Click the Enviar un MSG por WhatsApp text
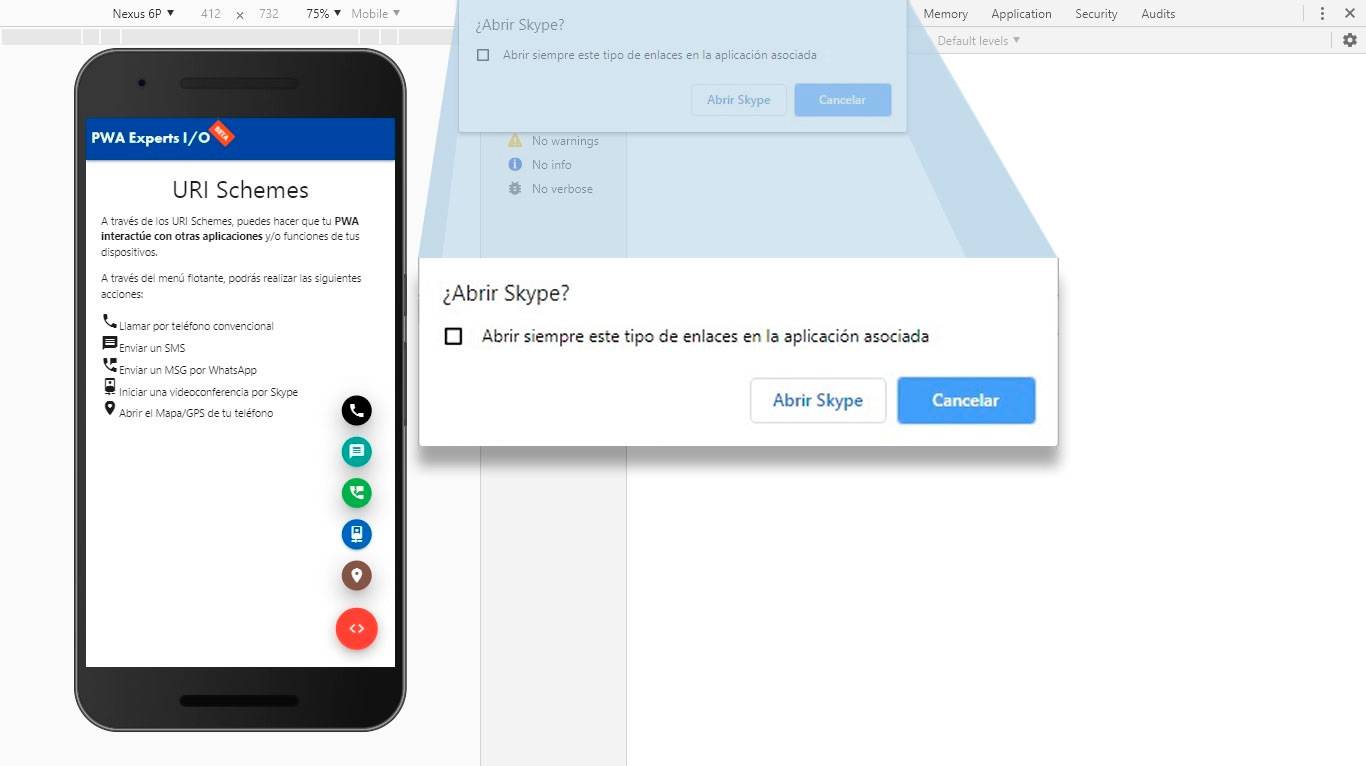The width and height of the screenshot is (1366, 766). pyautogui.click(x=188, y=370)
